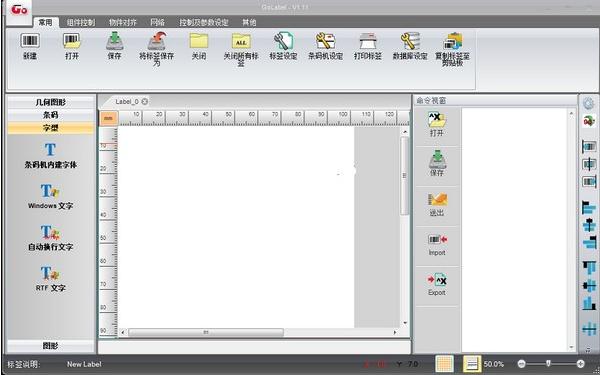
Task: Expand the 几何图形 panel section
Action: tap(51, 102)
